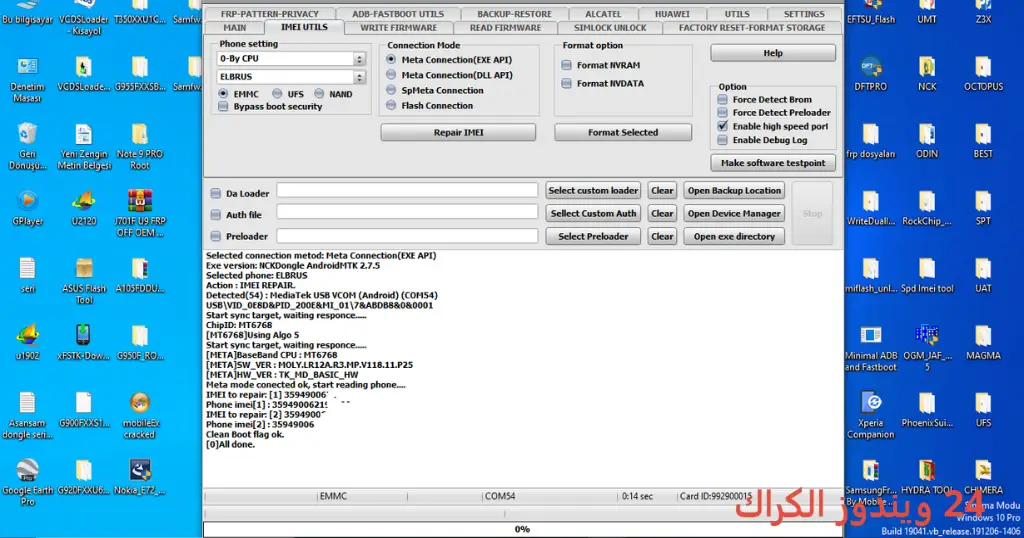Screen dimensions: 1024x538
Task: Switch to the MAIN tab
Action: click(234, 28)
